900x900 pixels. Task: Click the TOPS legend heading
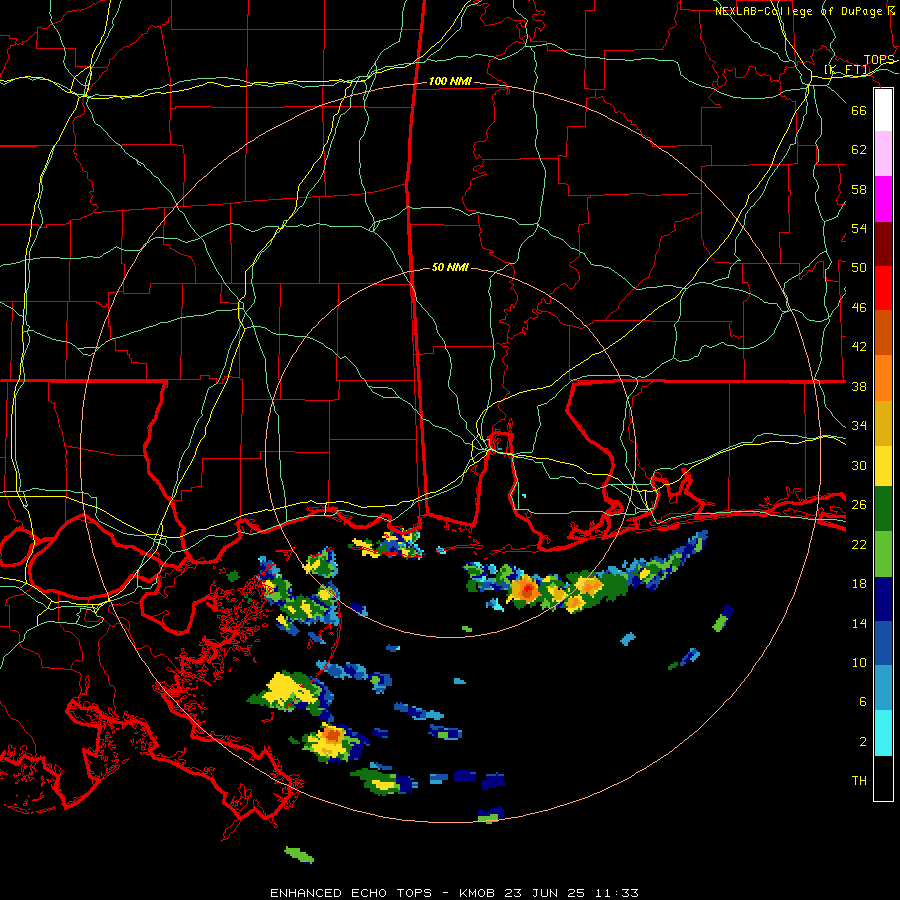[879, 60]
